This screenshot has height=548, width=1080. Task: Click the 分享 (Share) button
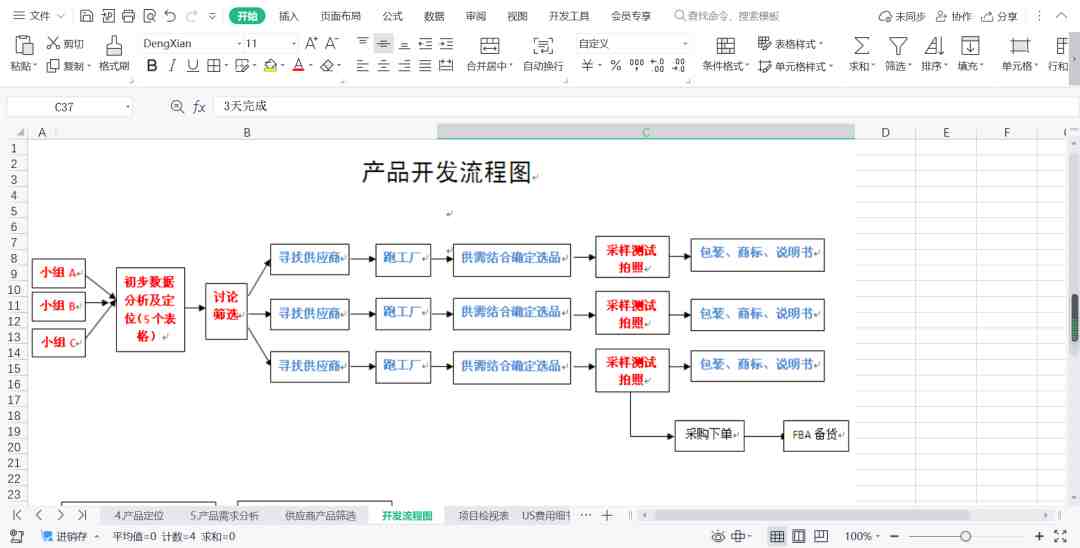tap(999, 16)
